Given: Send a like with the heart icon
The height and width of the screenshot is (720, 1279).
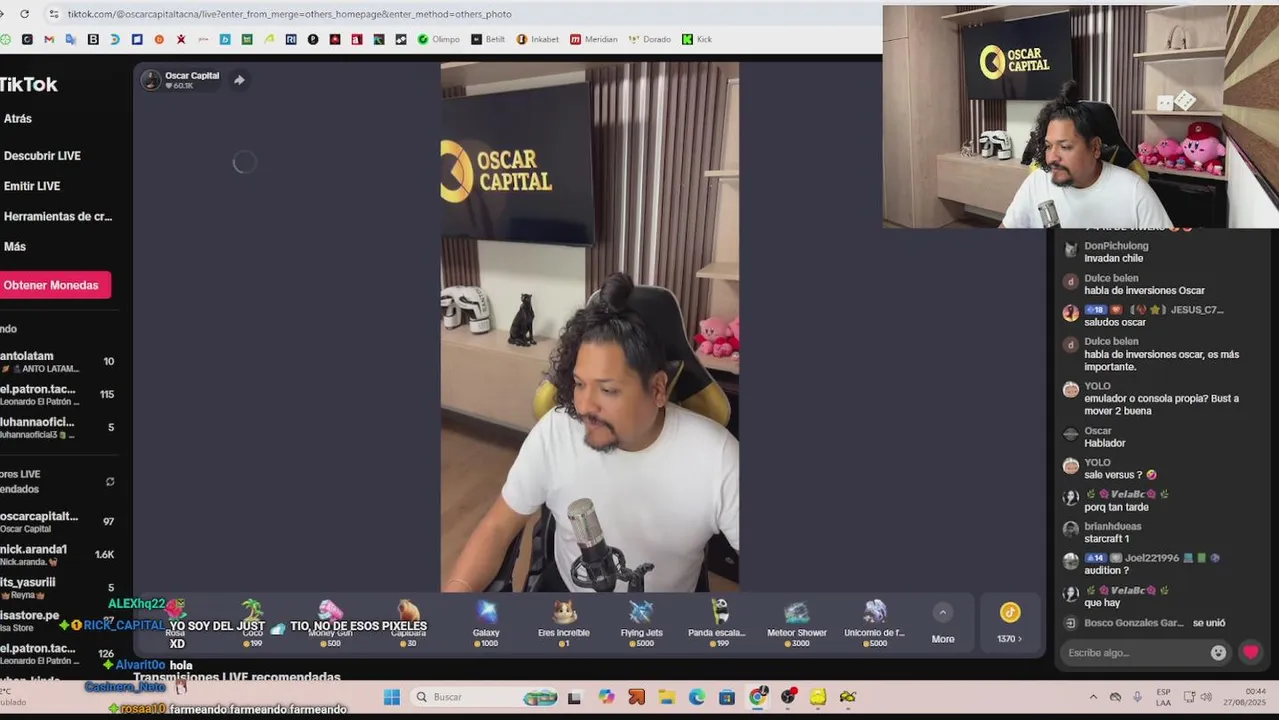Looking at the screenshot, I should click(1250, 653).
